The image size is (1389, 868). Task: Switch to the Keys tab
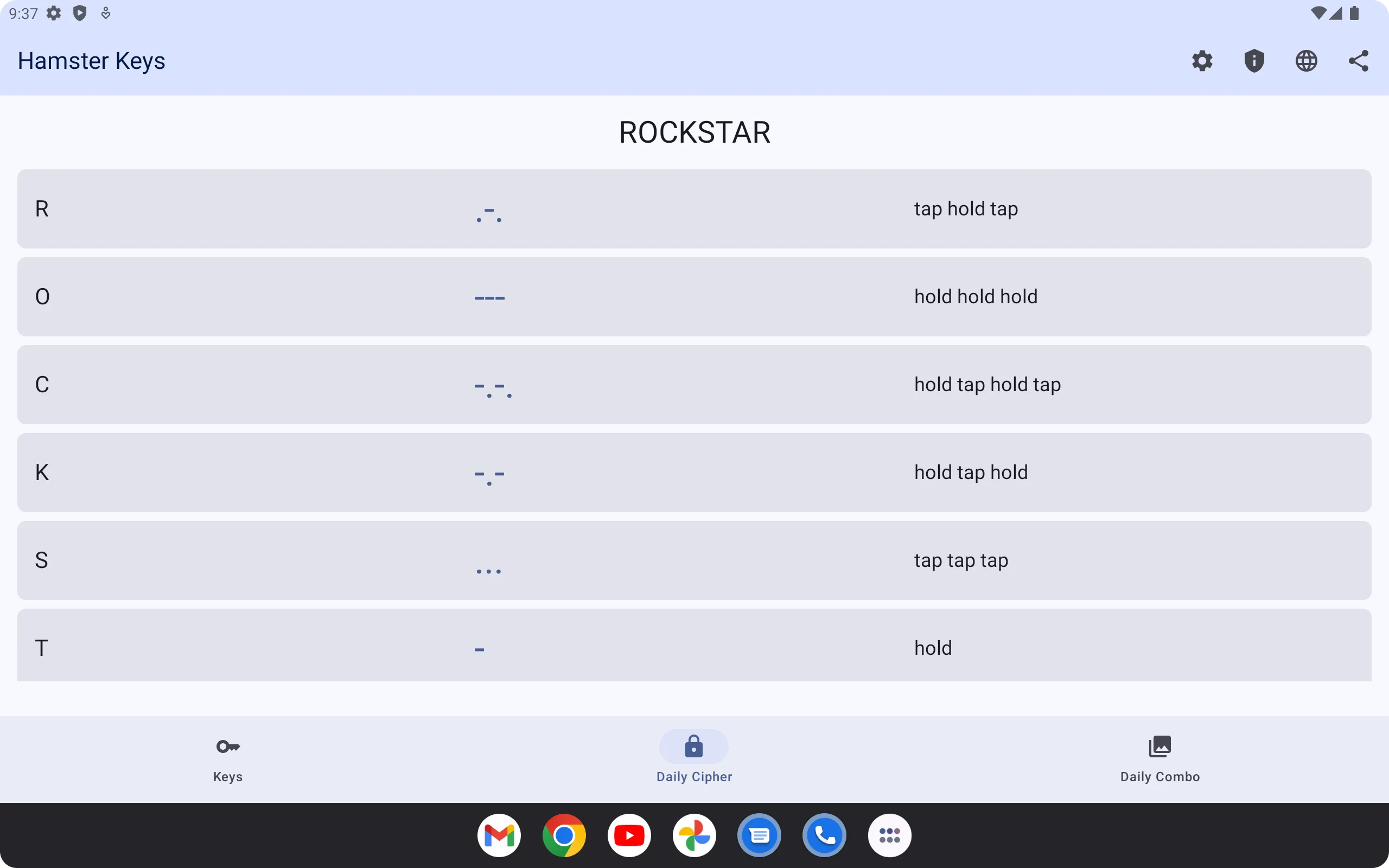click(x=228, y=759)
